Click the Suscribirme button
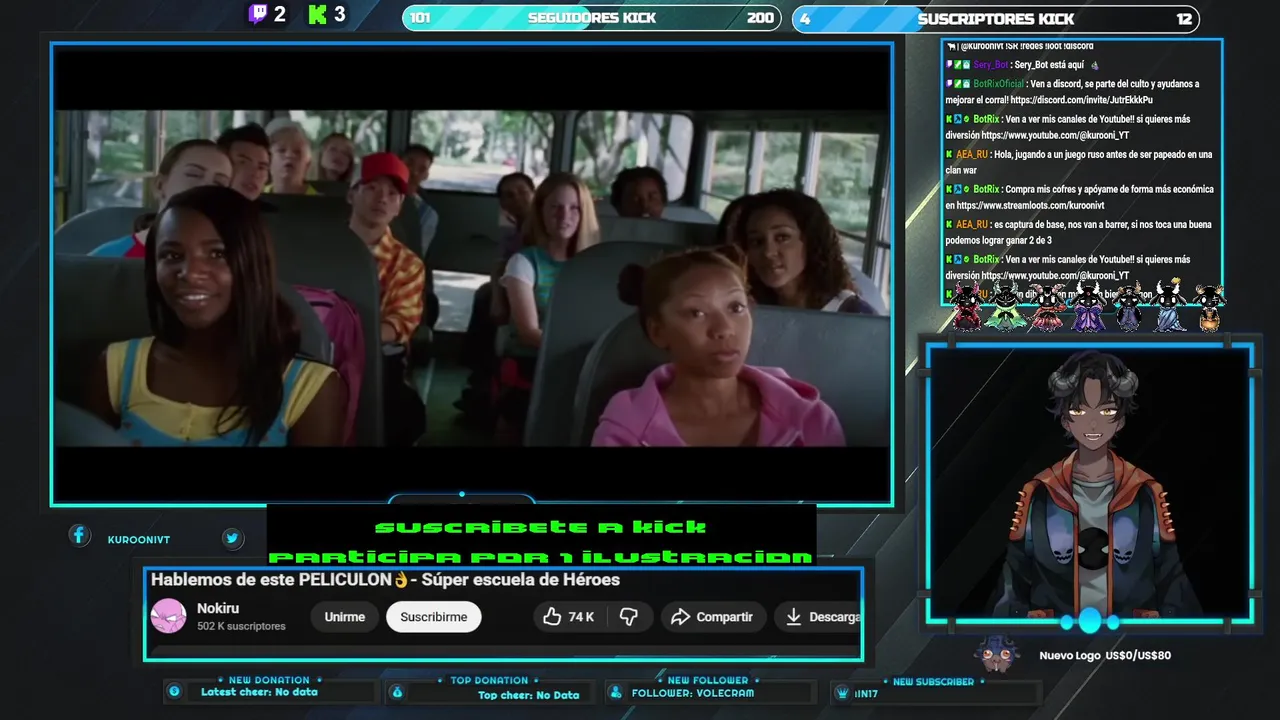This screenshot has width=1280, height=720. coord(434,617)
